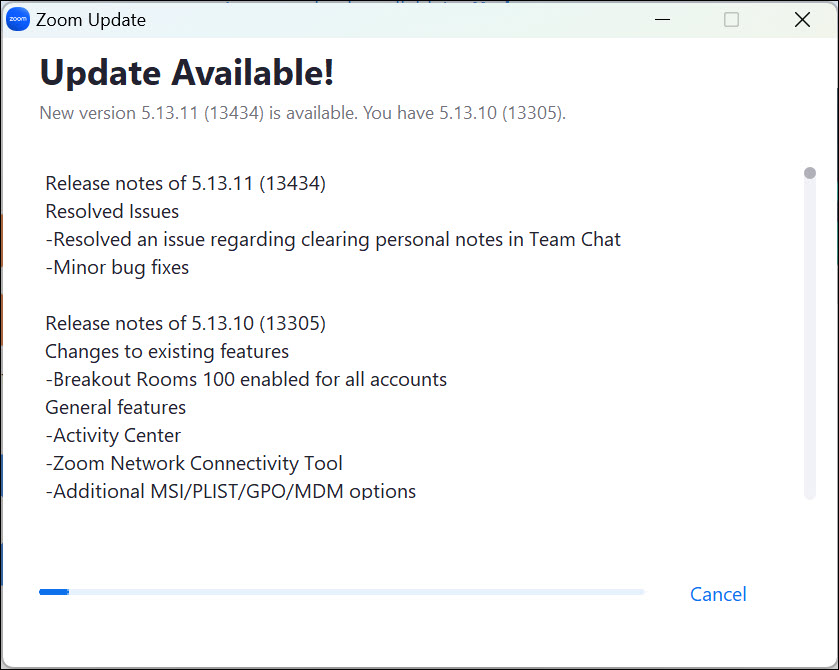Click the "Resolved Issues" heading
The height and width of the screenshot is (670, 839).
click(x=112, y=211)
